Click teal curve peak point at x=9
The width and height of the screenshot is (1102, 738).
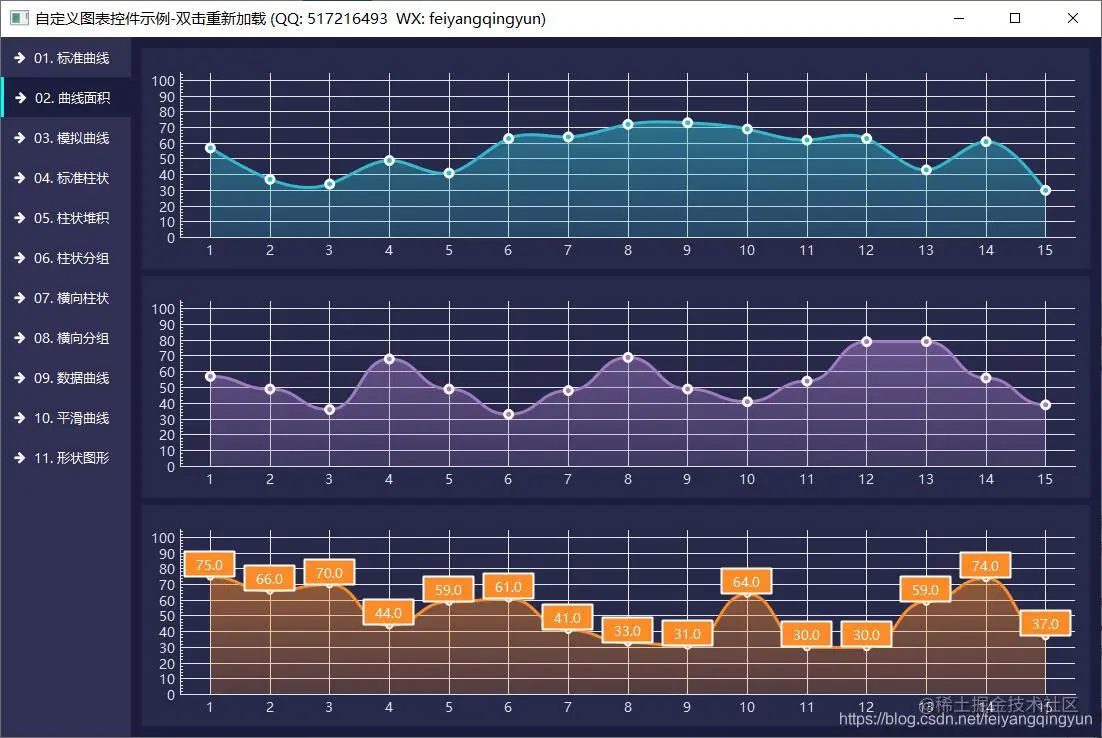(x=687, y=123)
